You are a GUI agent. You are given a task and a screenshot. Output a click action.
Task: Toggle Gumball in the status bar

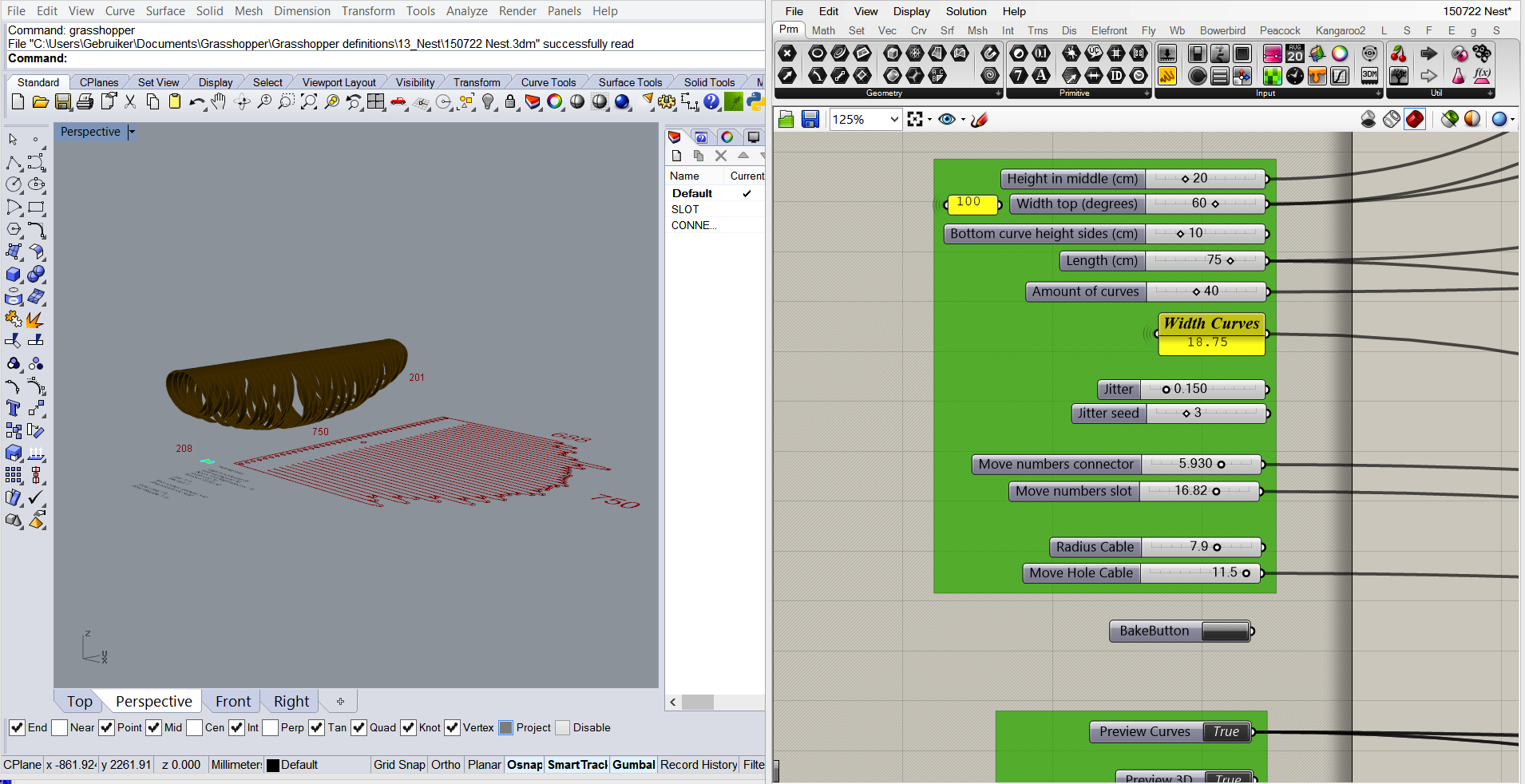[x=634, y=765]
